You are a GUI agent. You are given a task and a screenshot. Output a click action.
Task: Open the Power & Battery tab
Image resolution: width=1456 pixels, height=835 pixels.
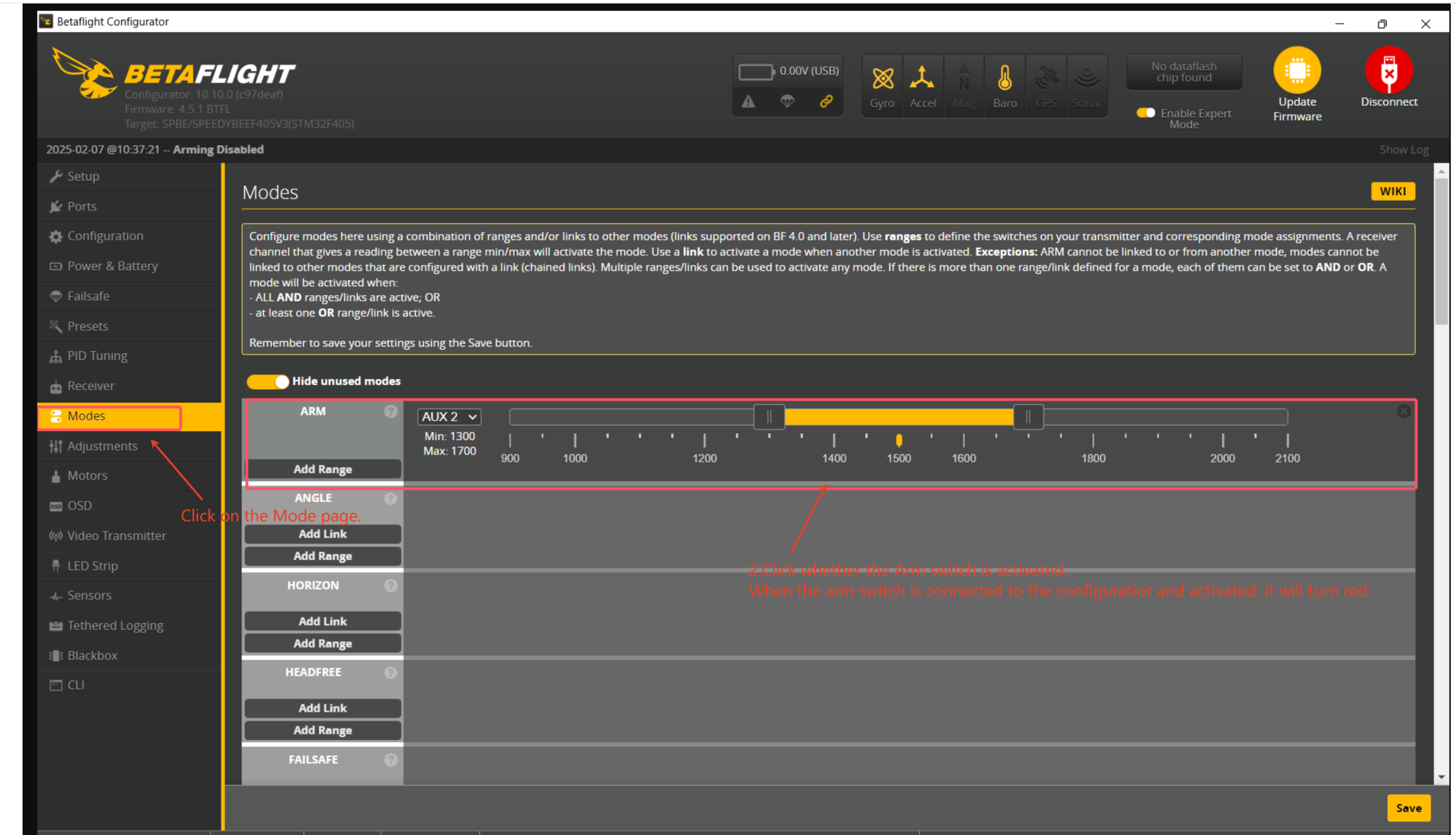pos(129,266)
